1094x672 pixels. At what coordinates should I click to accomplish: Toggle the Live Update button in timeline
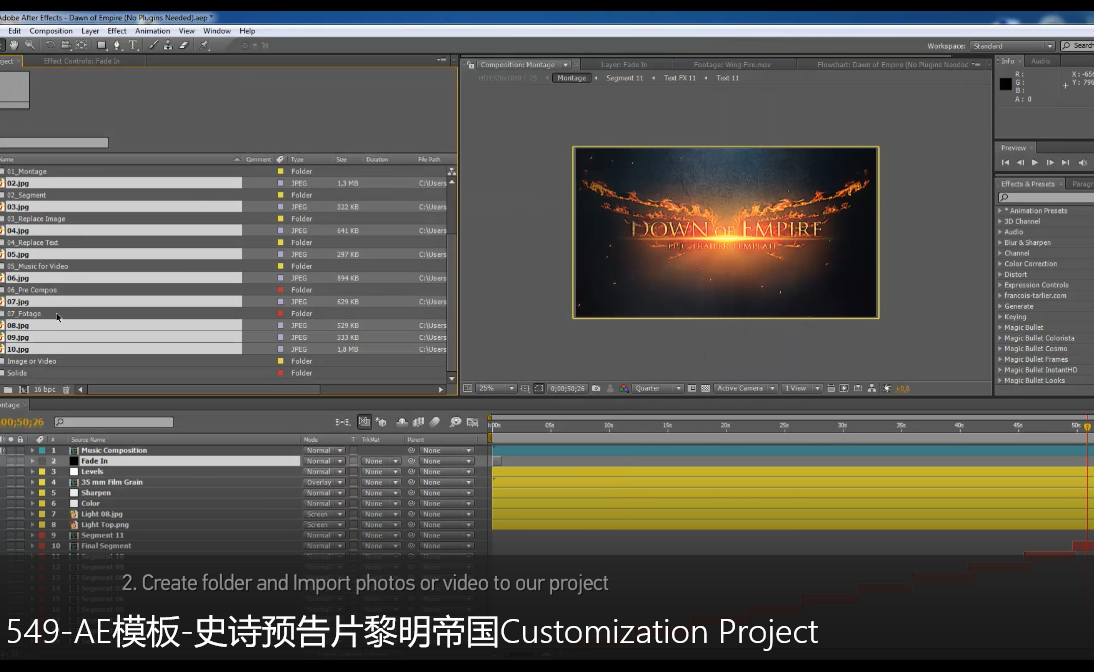[364, 422]
